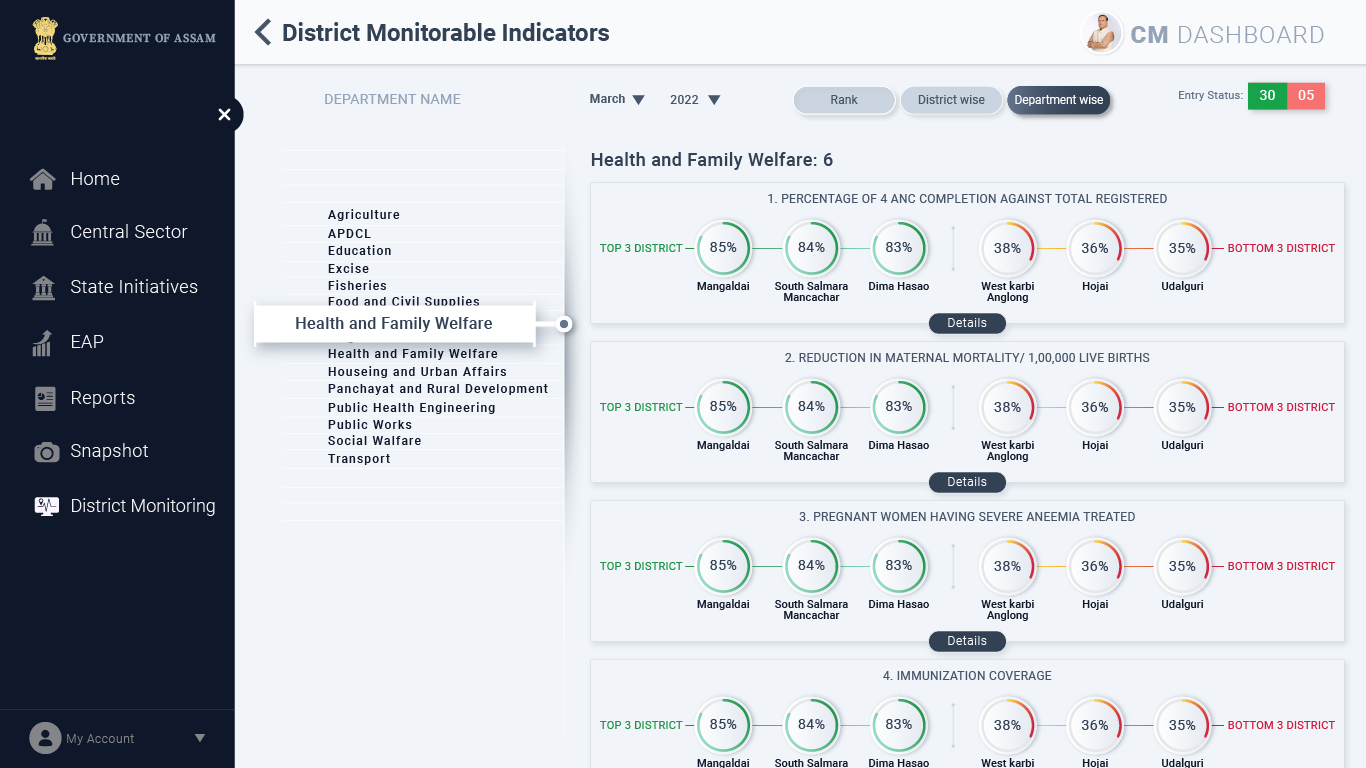The image size is (1366, 768).
Task: Expand the My Account dropdown arrow
Action: [200, 738]
